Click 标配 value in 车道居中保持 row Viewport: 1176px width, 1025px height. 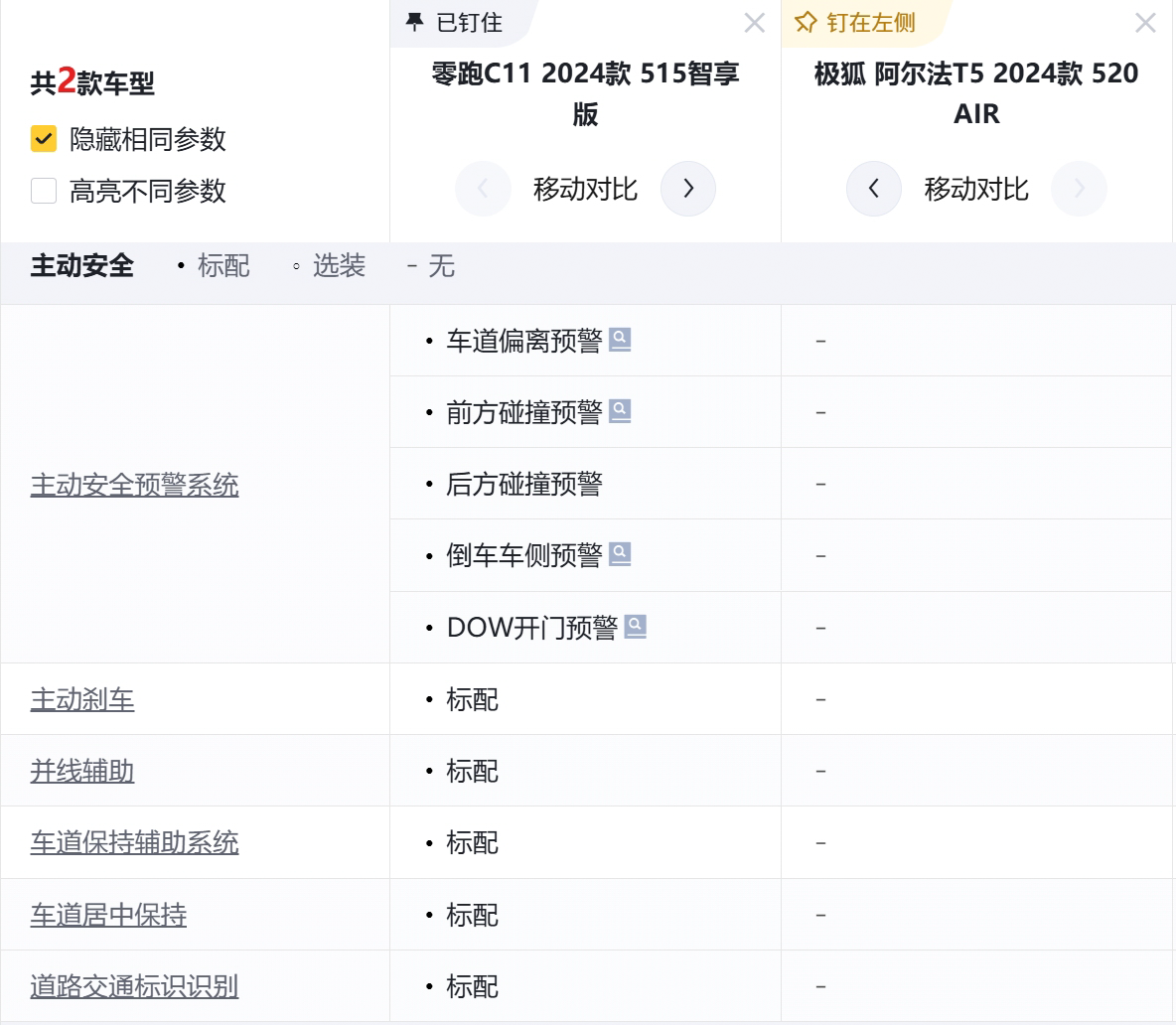[473, 915]
